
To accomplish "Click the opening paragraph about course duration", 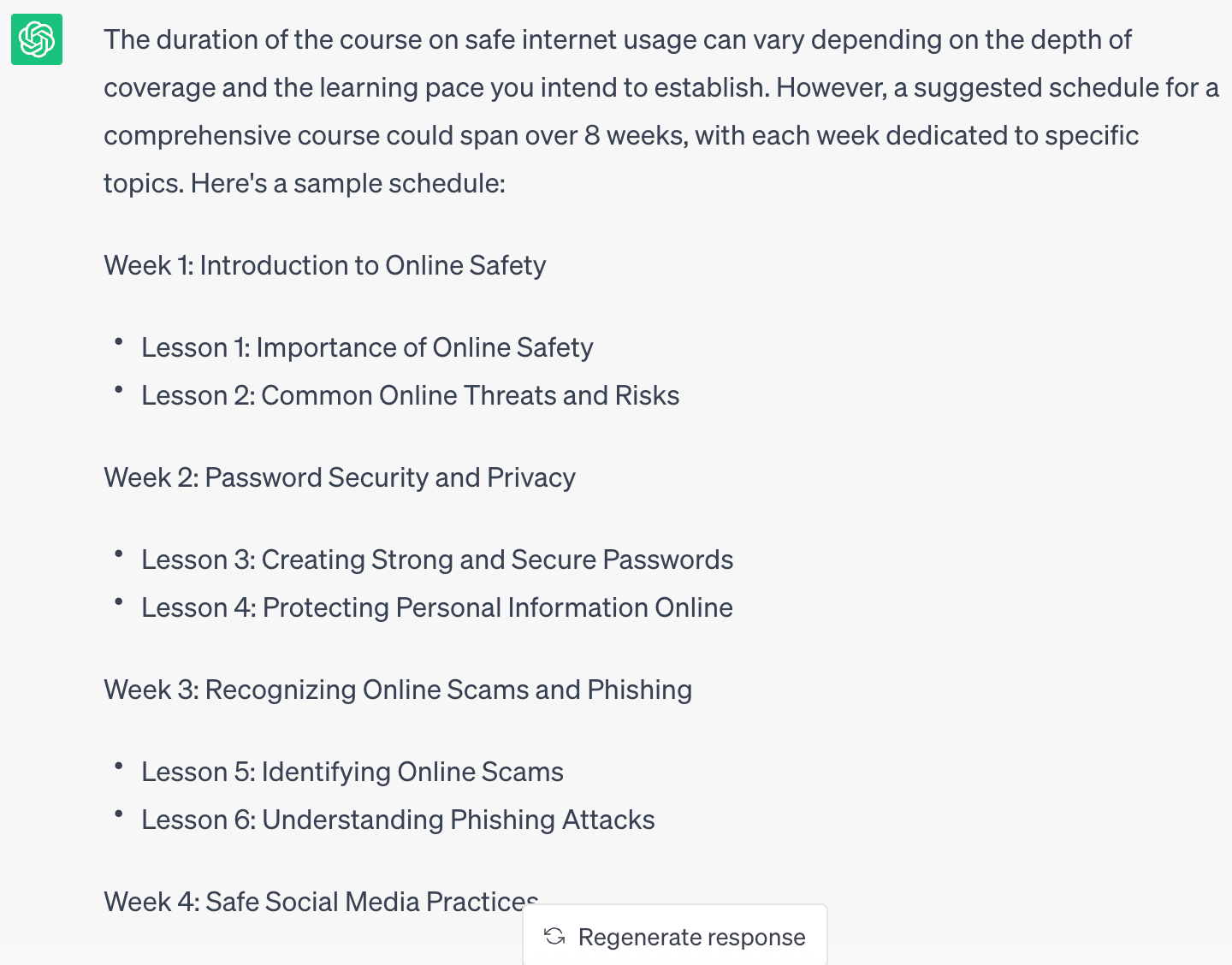I will point(616,87).
